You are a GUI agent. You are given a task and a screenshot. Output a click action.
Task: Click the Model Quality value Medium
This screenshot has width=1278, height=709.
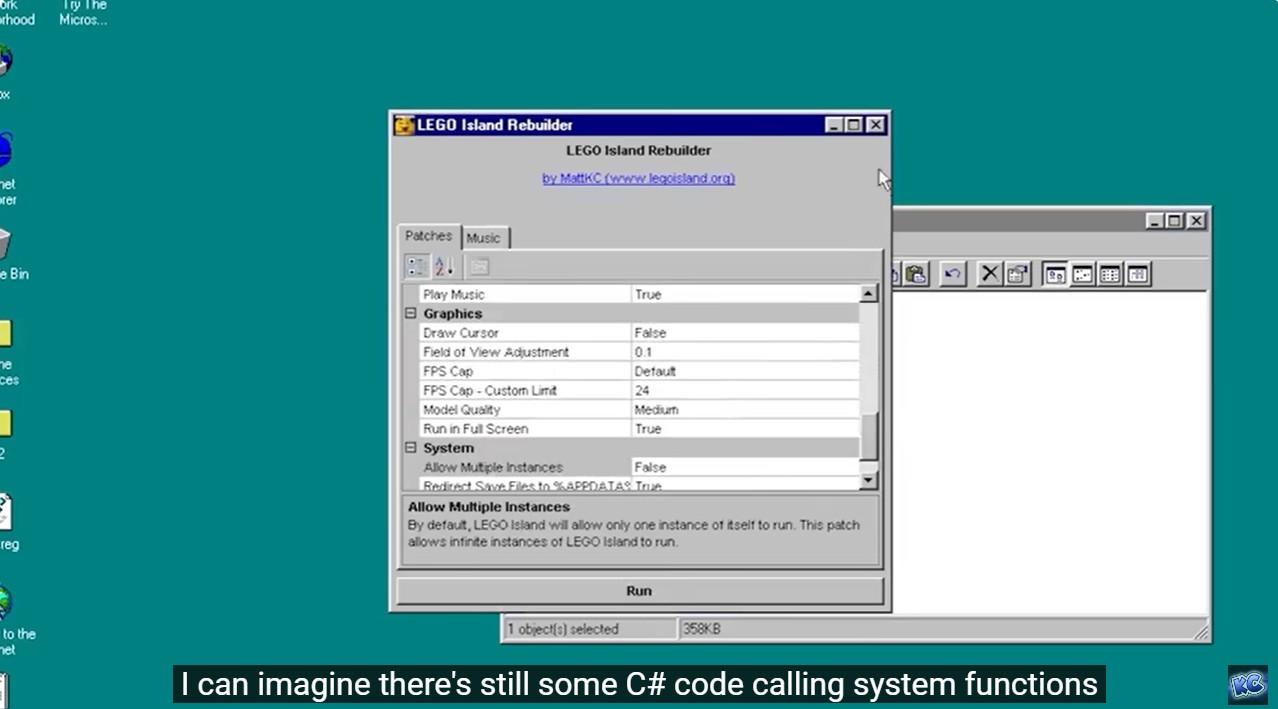(656, 410)
